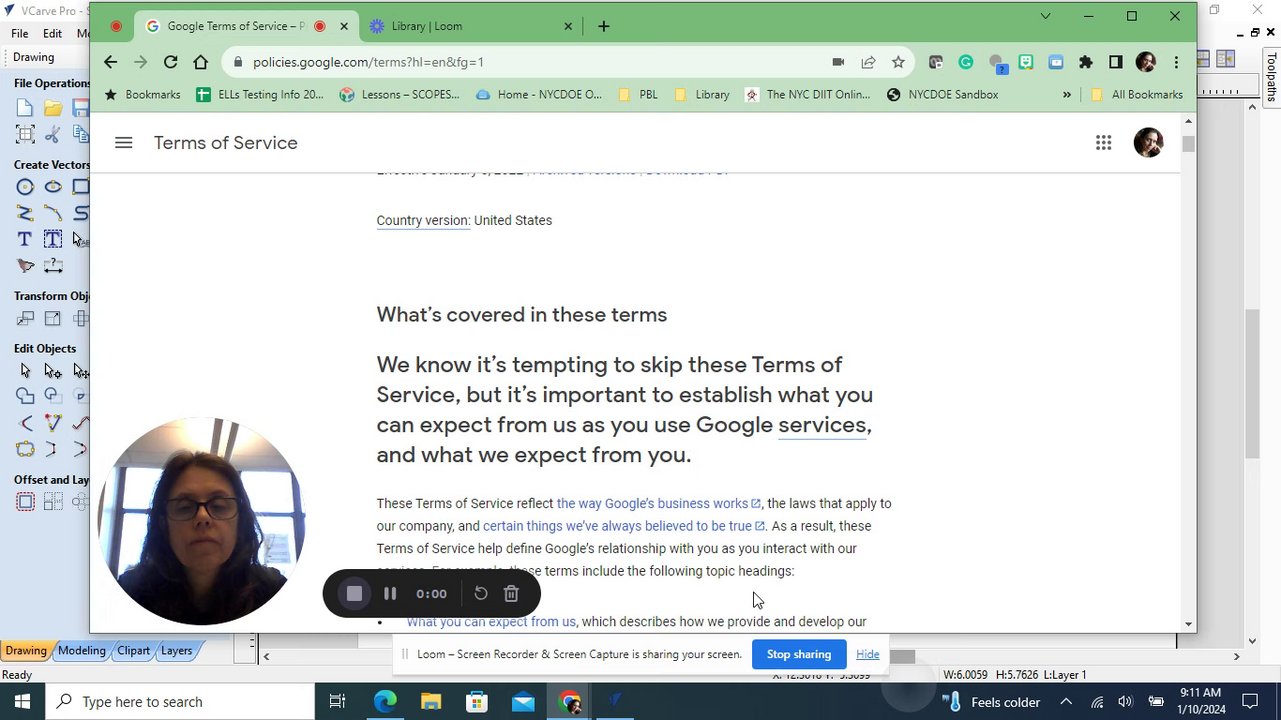Switch to Layers tab in VCarve

point(176,650)
